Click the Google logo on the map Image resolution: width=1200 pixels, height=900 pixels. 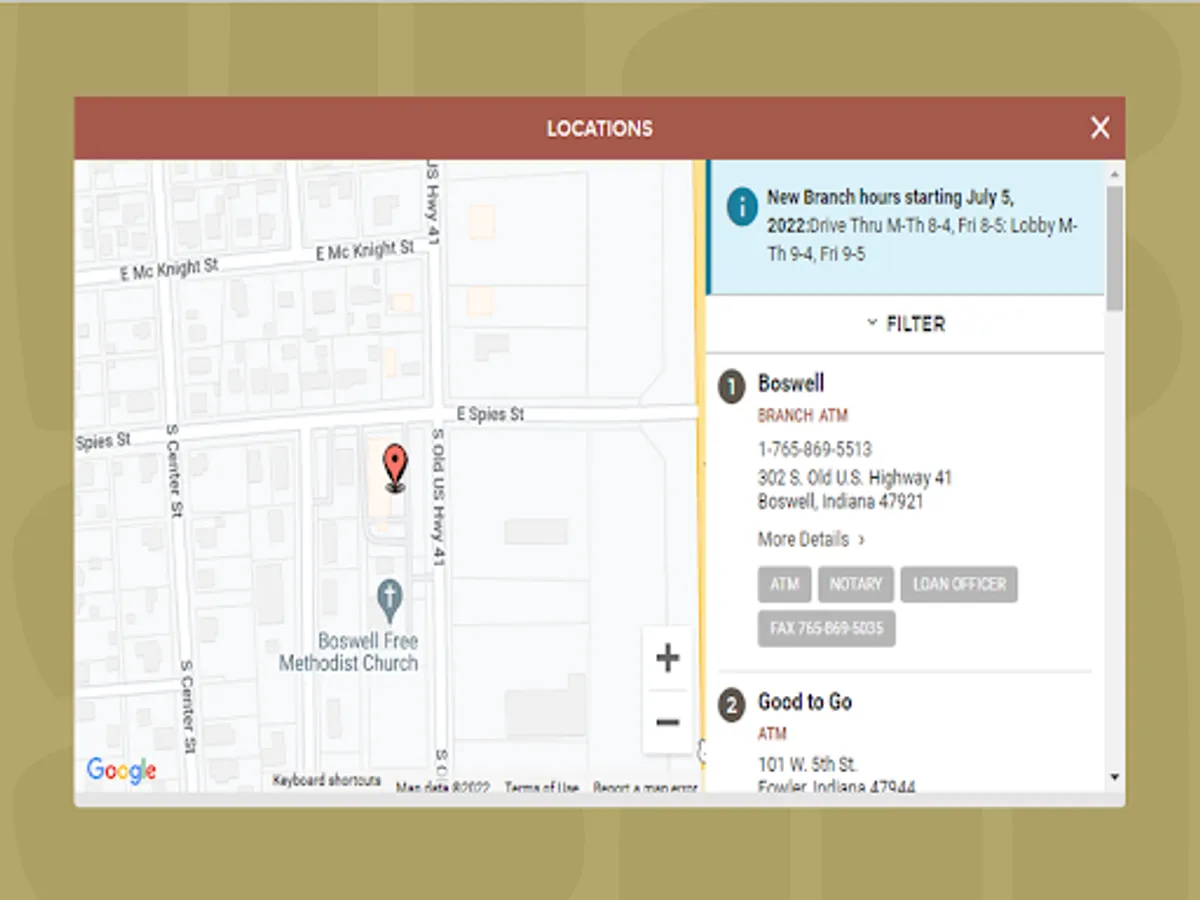(x=121, y=770)
